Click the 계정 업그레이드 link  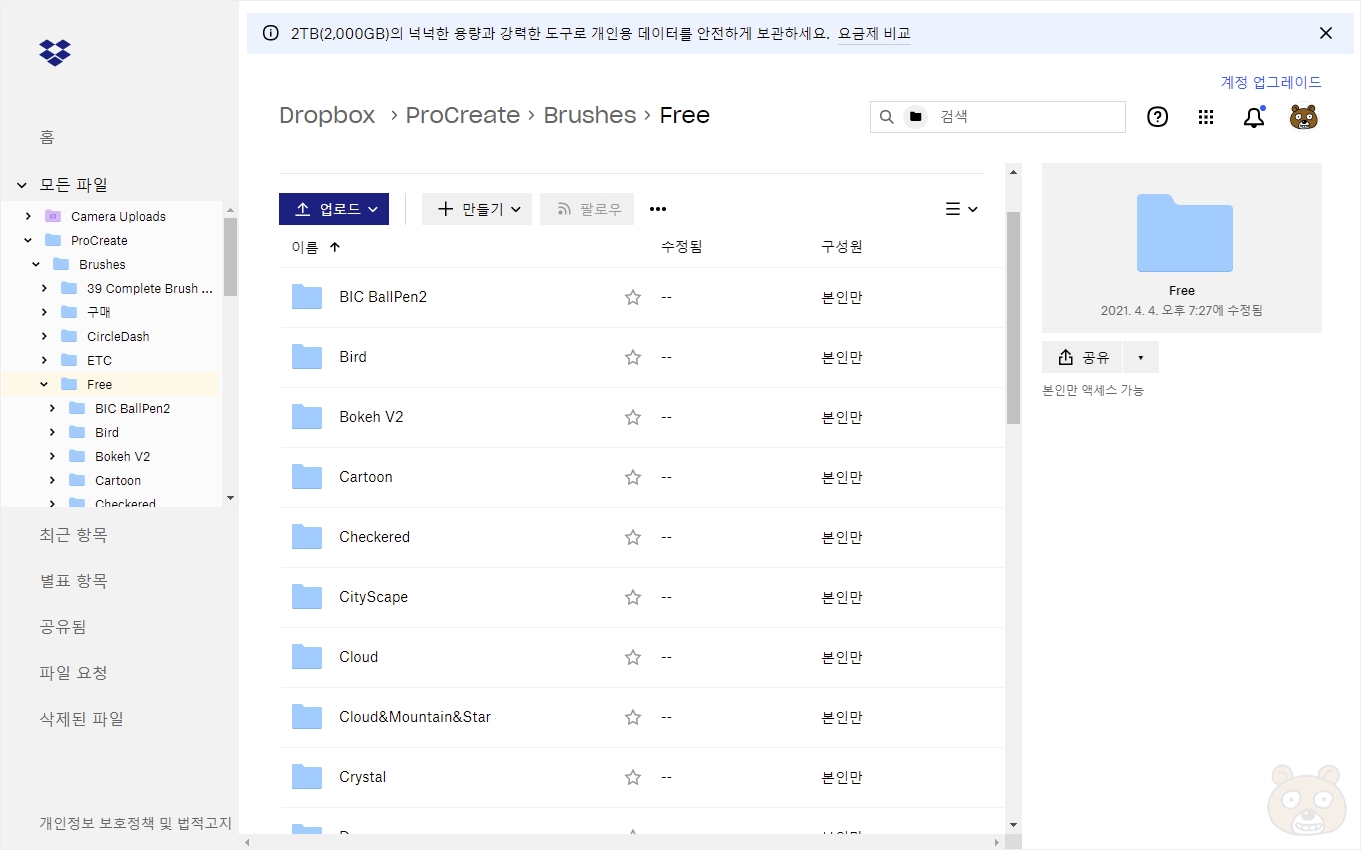[x=1271, y=82]
